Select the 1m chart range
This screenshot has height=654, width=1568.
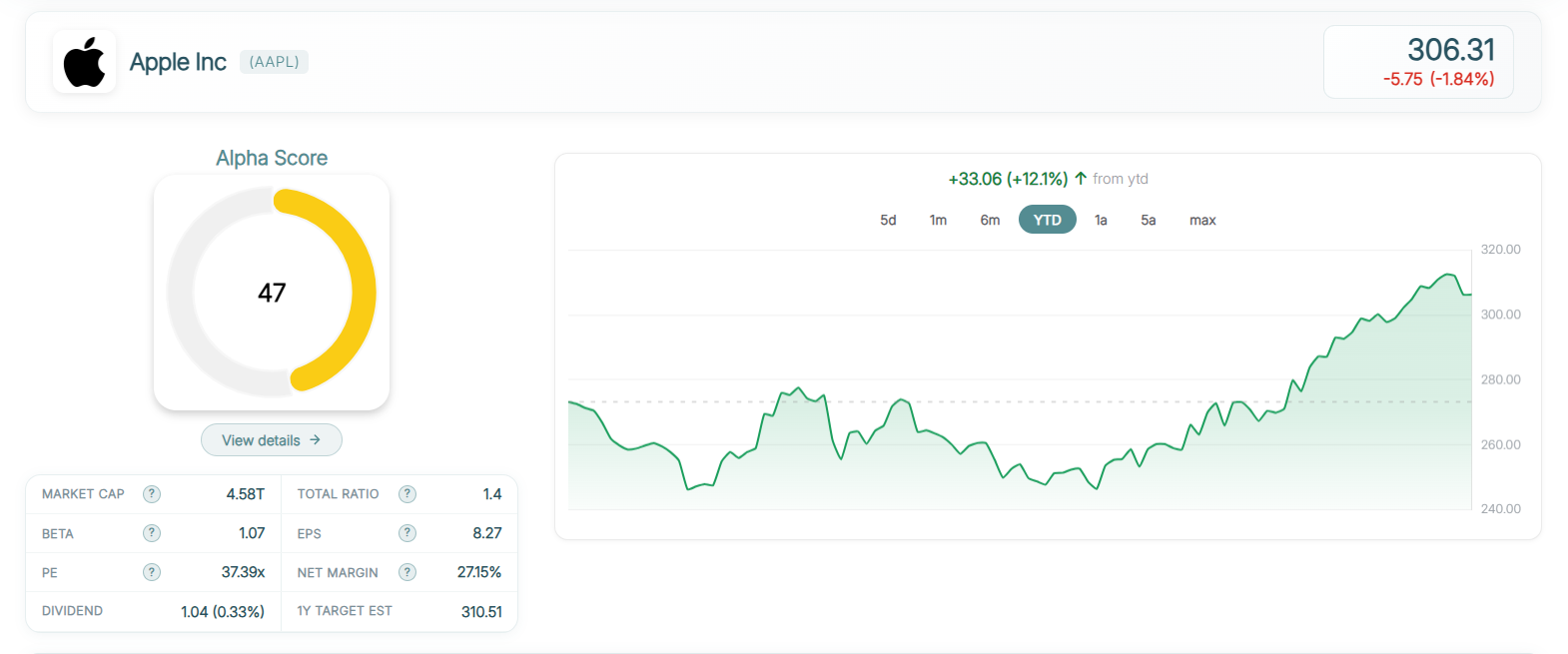click(x=938, y=220)
